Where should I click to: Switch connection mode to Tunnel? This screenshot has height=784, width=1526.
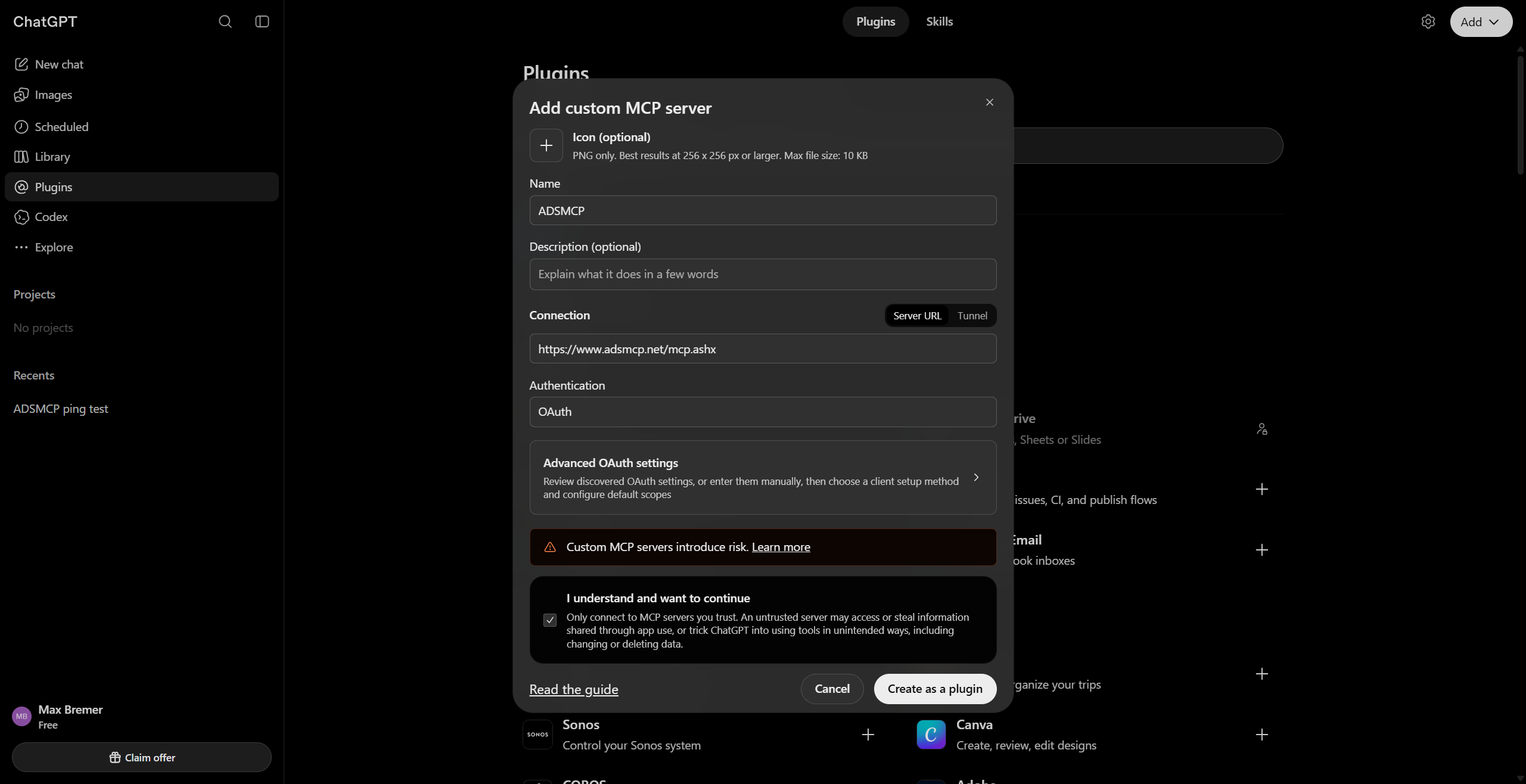[x=972, y=316]
